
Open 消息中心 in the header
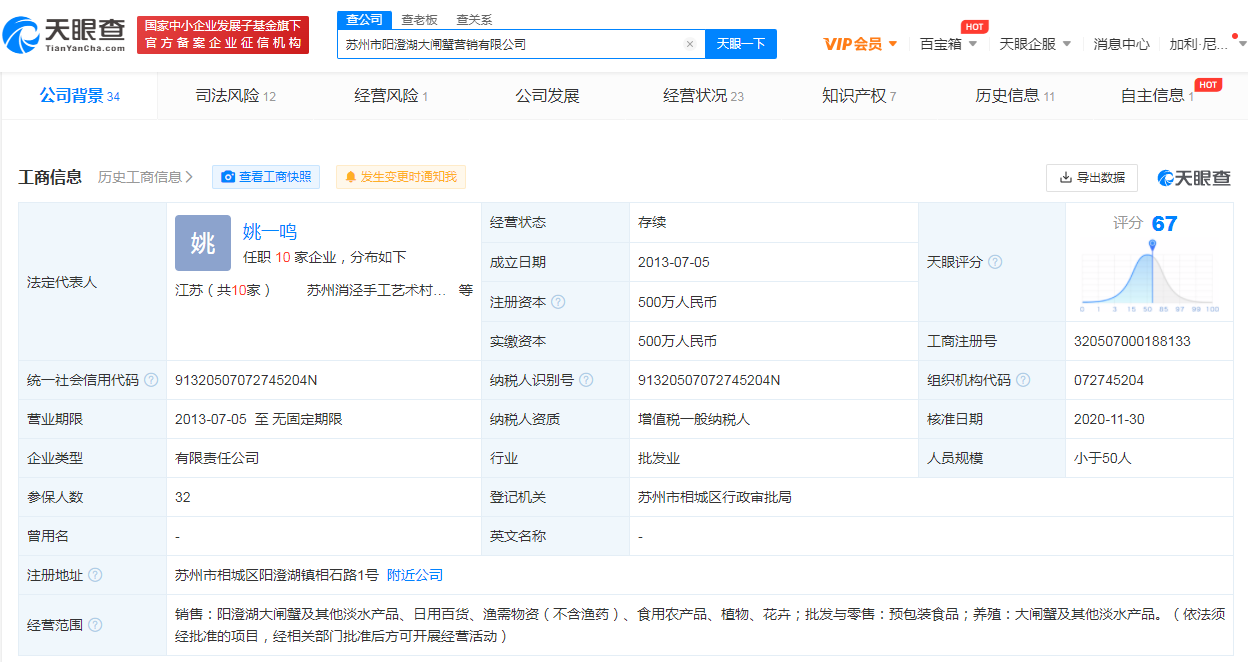[1121, 44]
